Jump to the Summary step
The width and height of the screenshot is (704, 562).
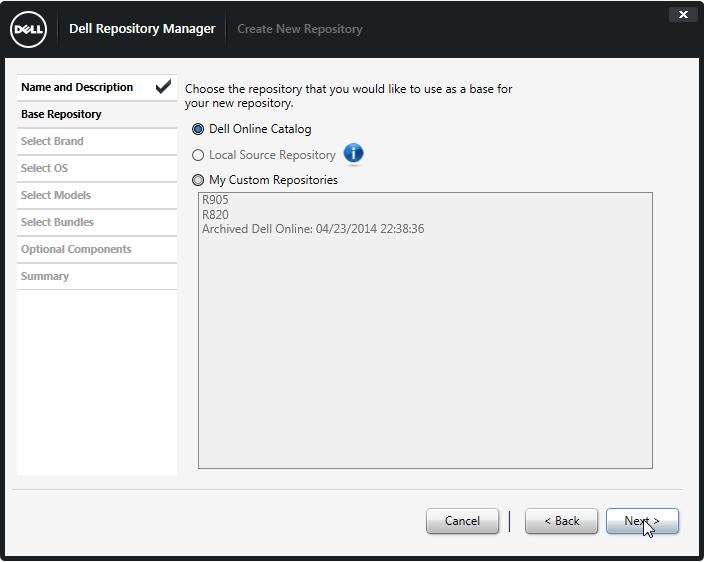pos(97,276)
